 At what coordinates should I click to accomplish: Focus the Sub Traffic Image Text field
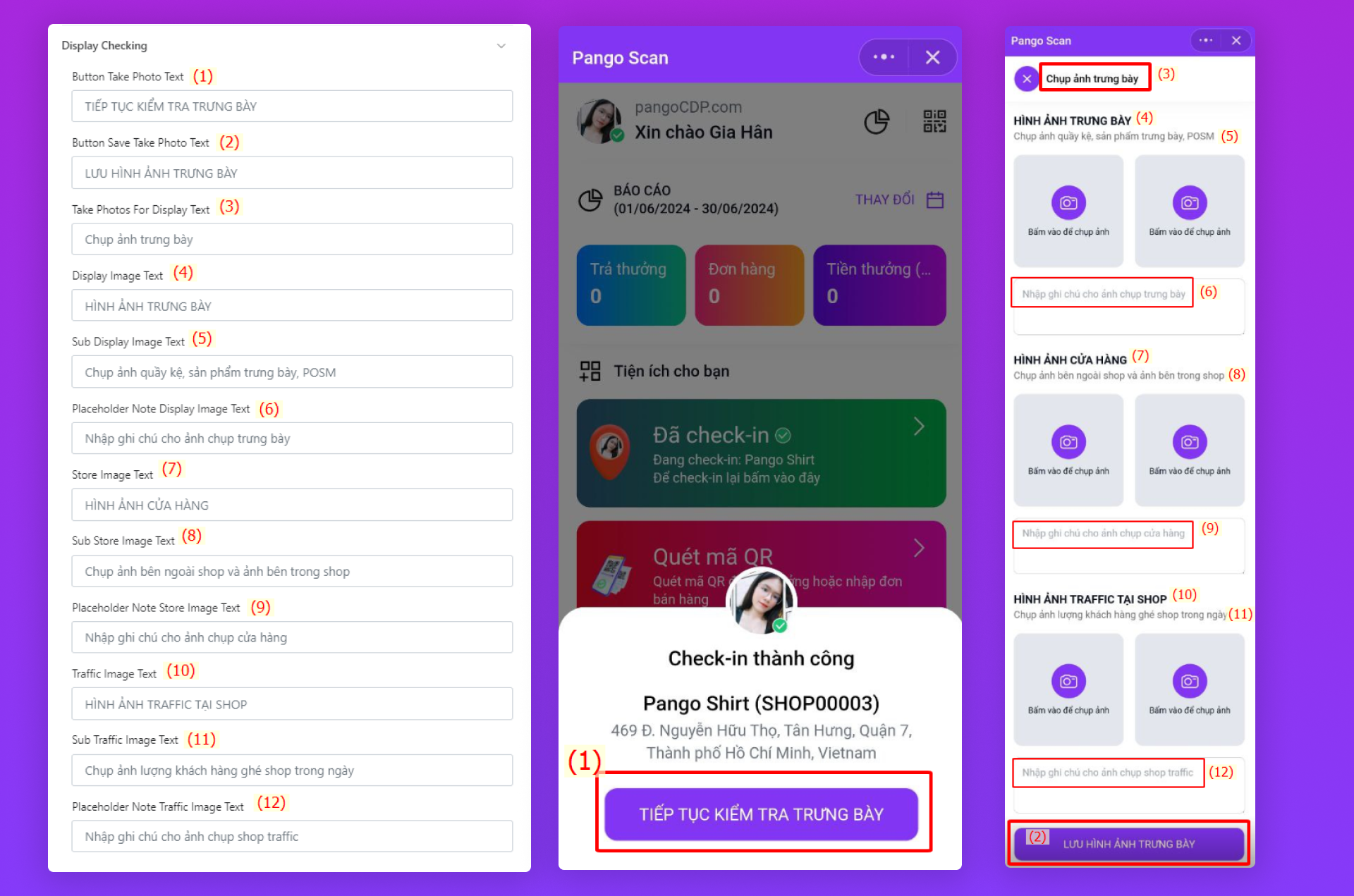[292, 771]
